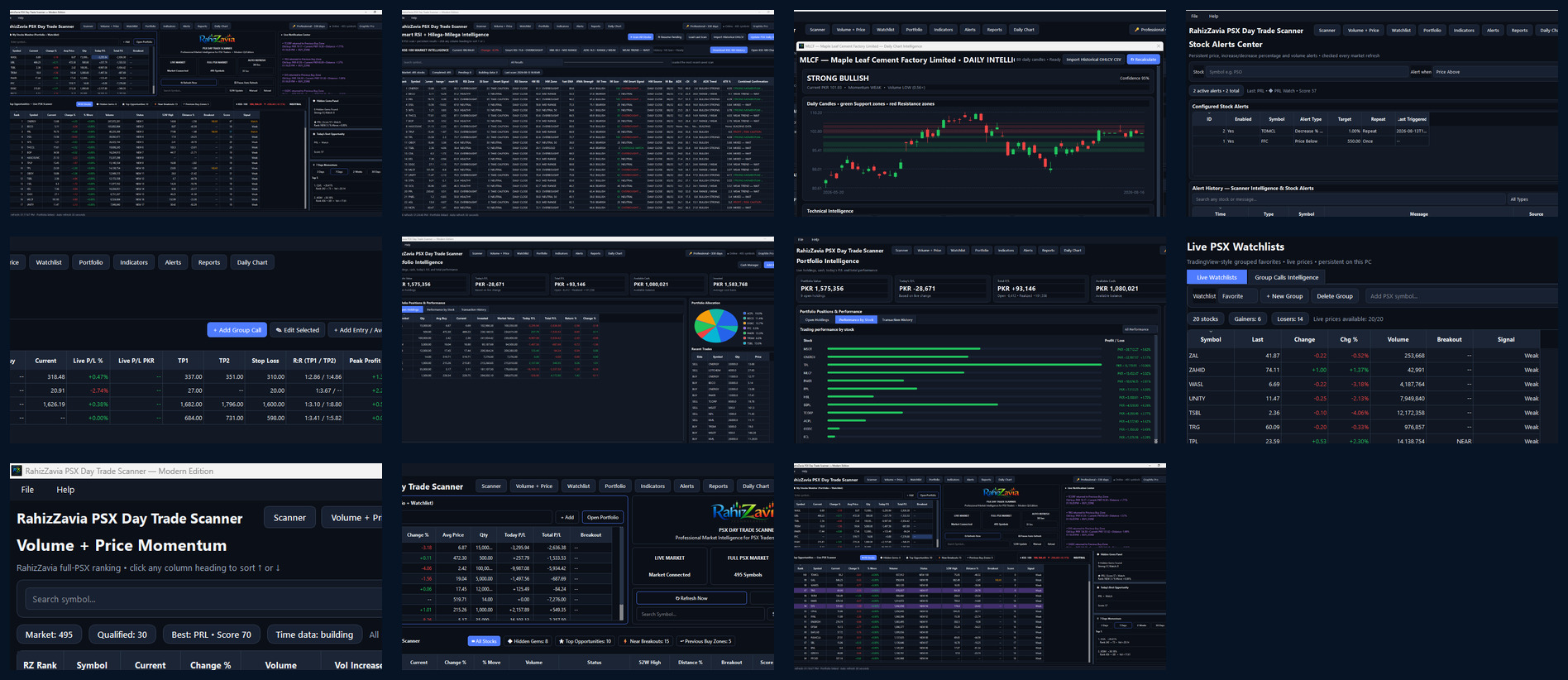The height and width of the screenshot is (680, 1568).
Task: Click the RahizZavia logo beside the Open Portfolio button
Action: (x=743, y=510)
